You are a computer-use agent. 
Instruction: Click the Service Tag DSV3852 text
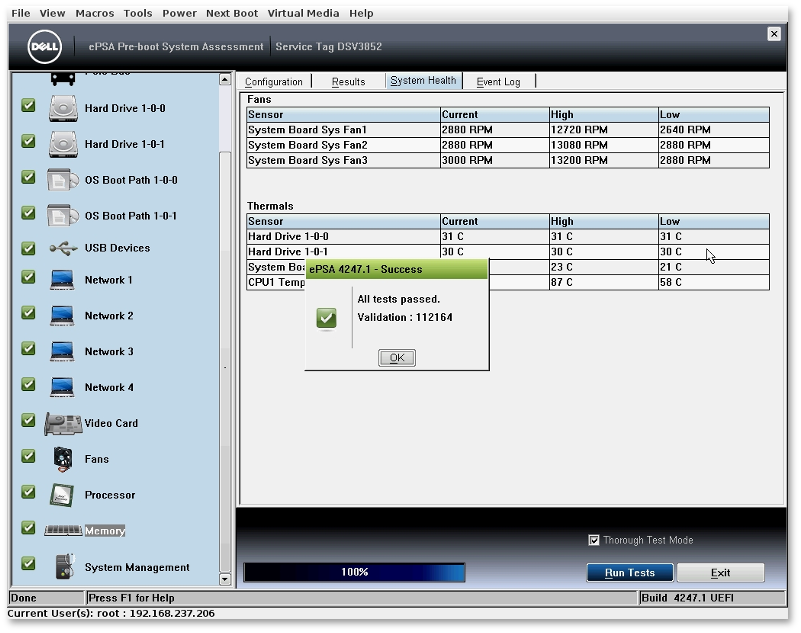328,46
